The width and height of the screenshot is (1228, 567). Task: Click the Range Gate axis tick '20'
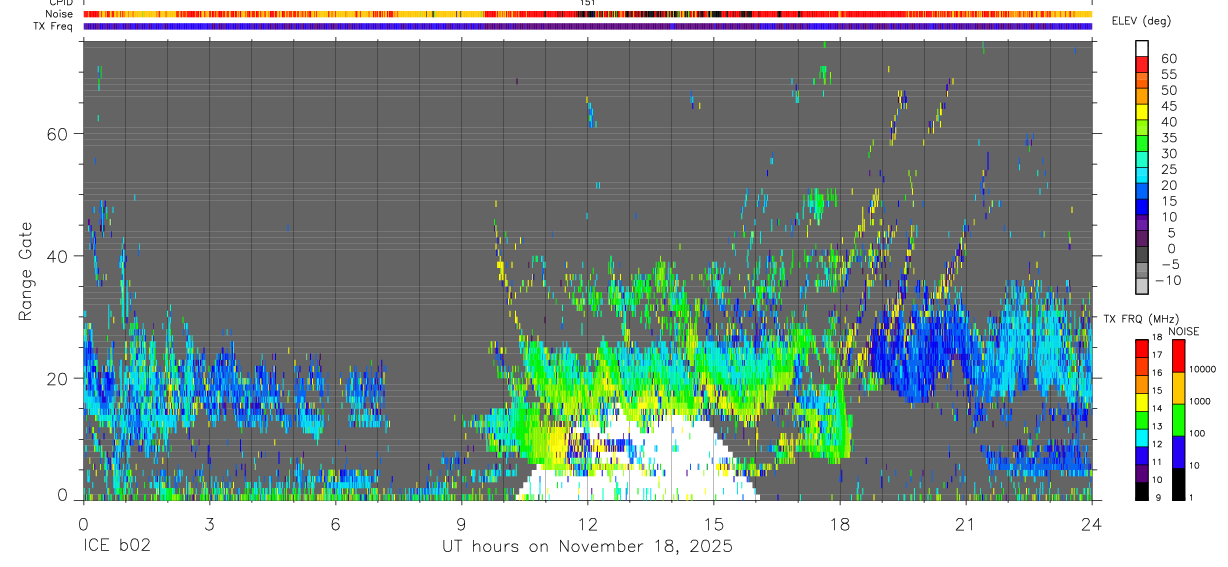(x=56, y=379)
